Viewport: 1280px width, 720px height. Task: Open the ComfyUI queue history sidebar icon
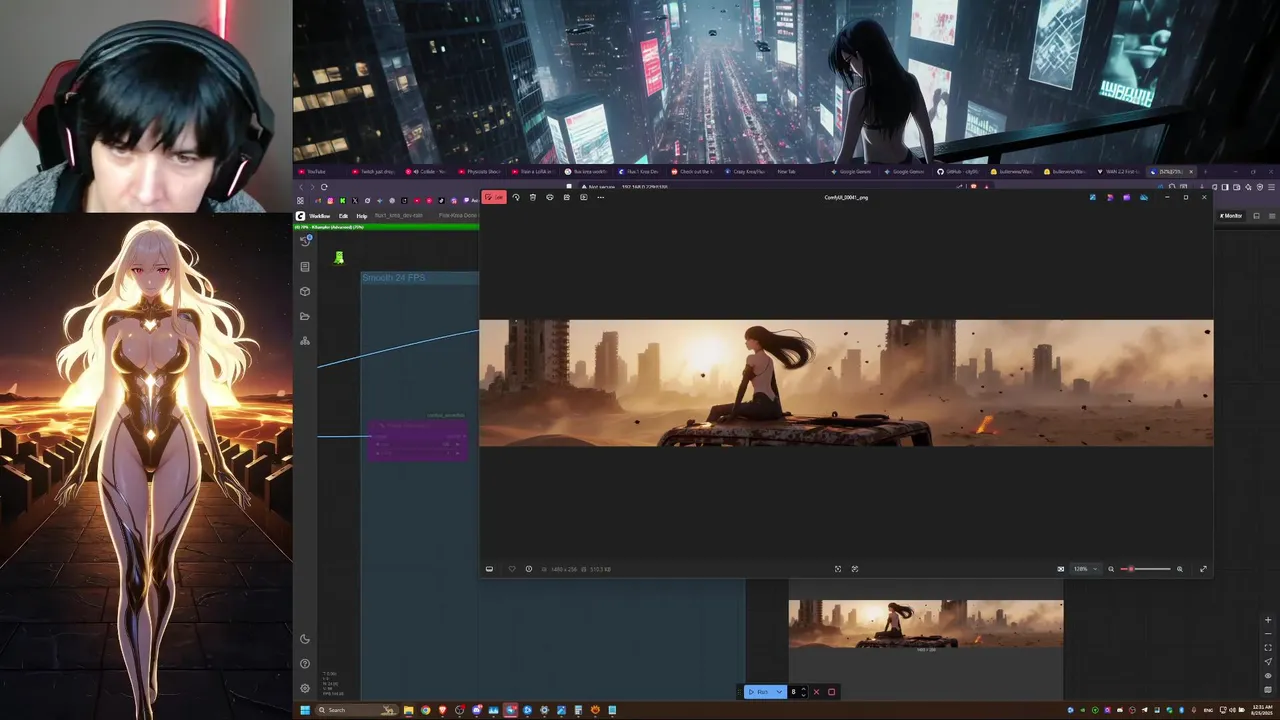click(305, 241)
